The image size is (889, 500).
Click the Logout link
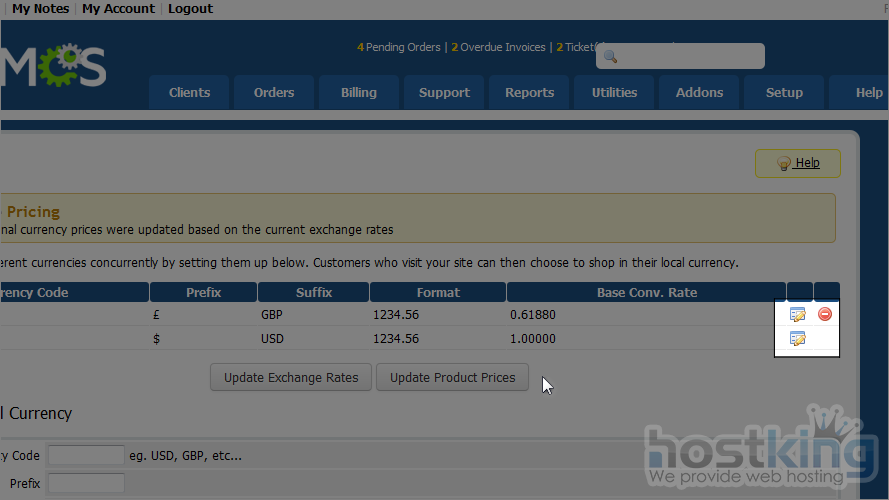(190, 9)
